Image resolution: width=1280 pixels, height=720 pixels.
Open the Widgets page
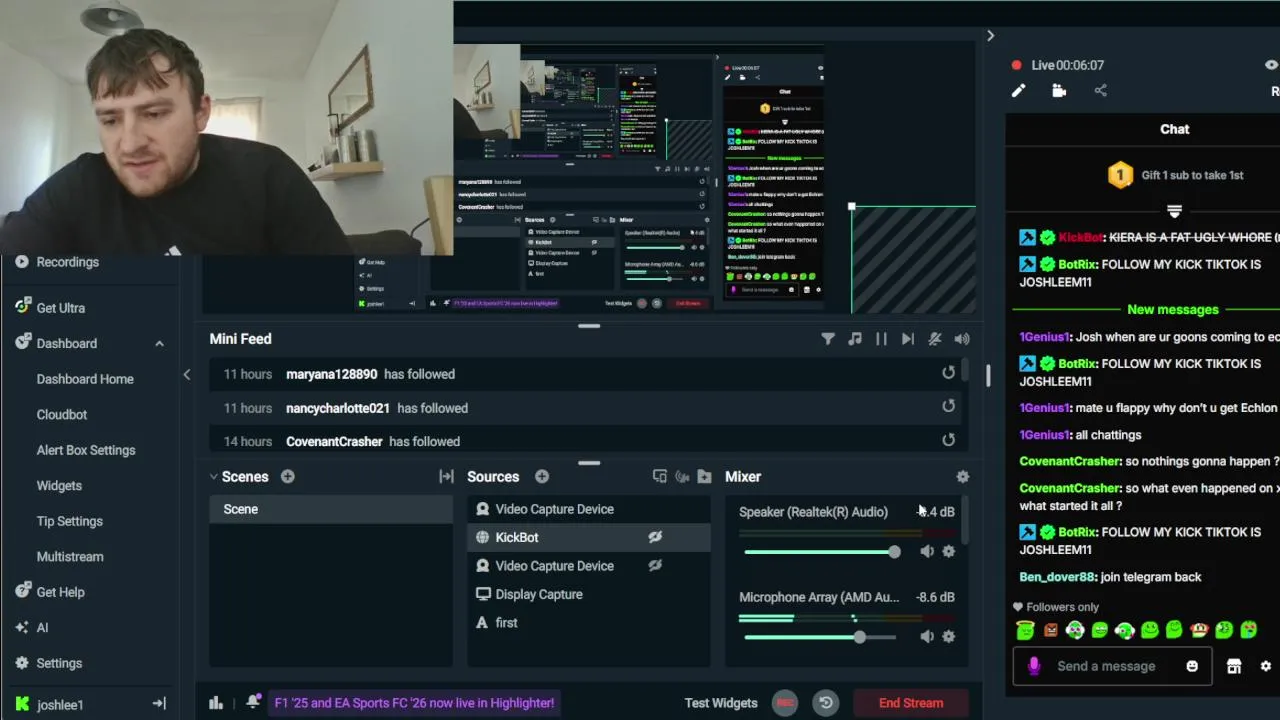point(59,485)
